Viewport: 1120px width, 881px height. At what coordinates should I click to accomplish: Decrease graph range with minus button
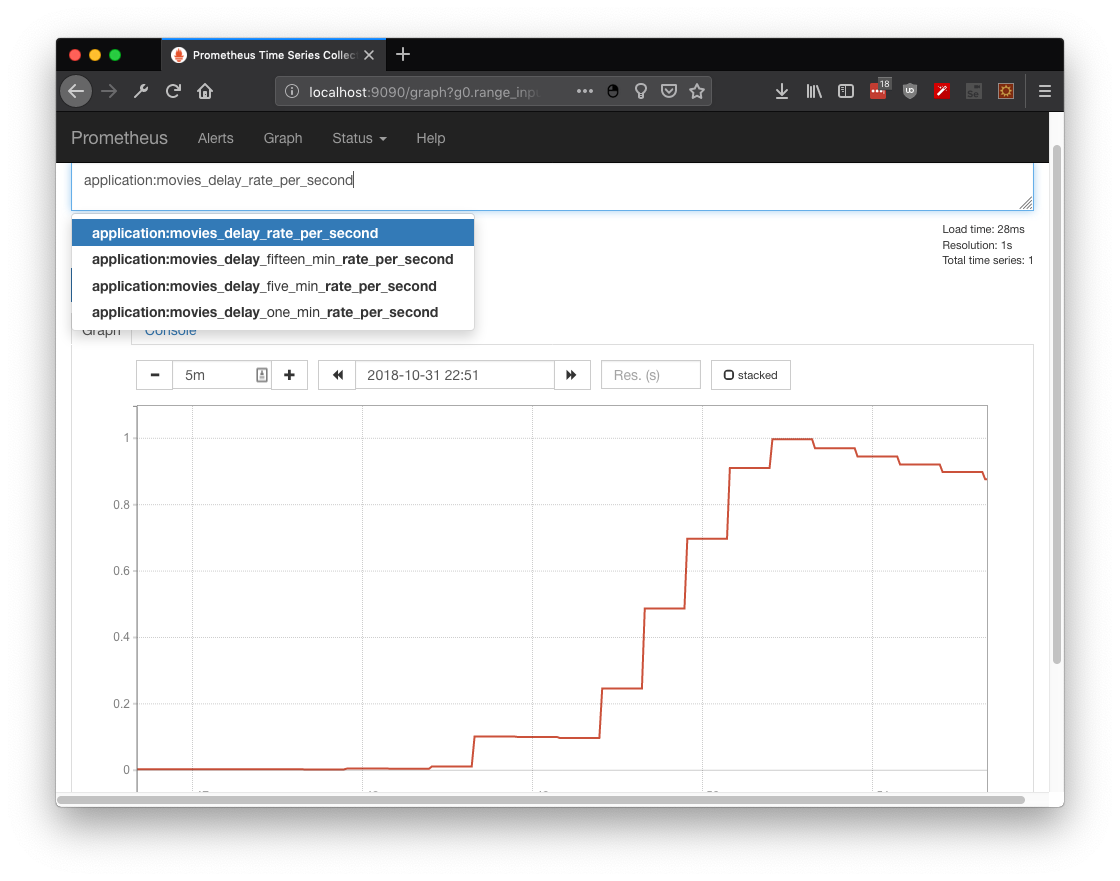click(x=155, y=375)
